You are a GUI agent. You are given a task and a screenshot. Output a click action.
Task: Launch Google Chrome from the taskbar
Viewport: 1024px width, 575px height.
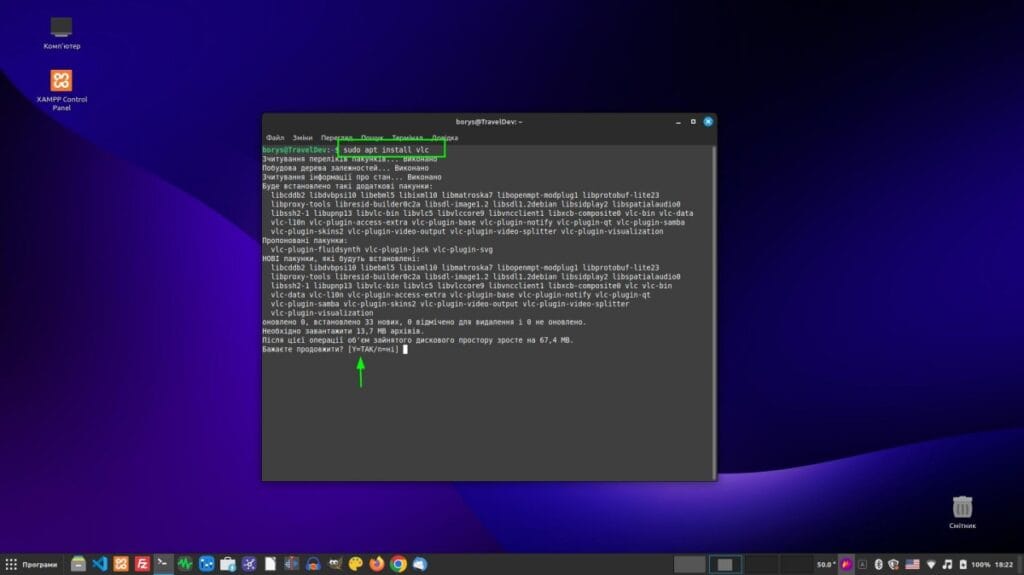click(x=398, y=564)
